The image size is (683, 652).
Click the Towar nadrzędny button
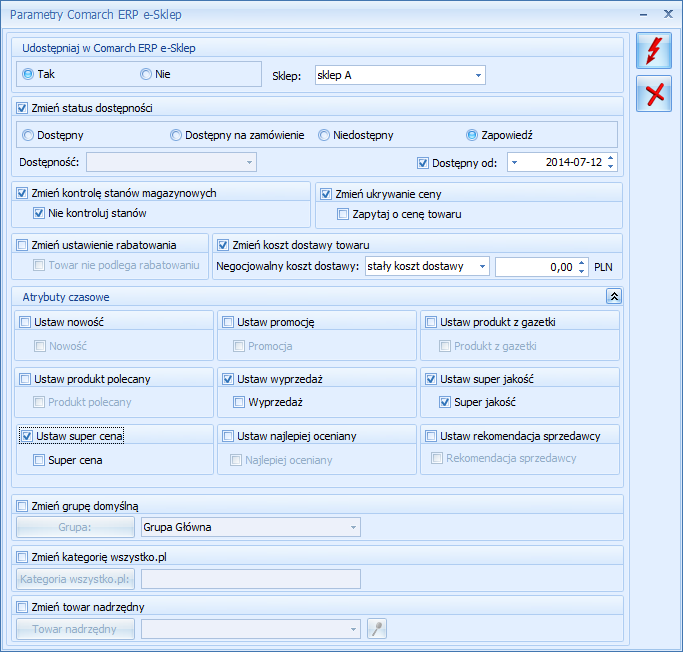[75, 629]
